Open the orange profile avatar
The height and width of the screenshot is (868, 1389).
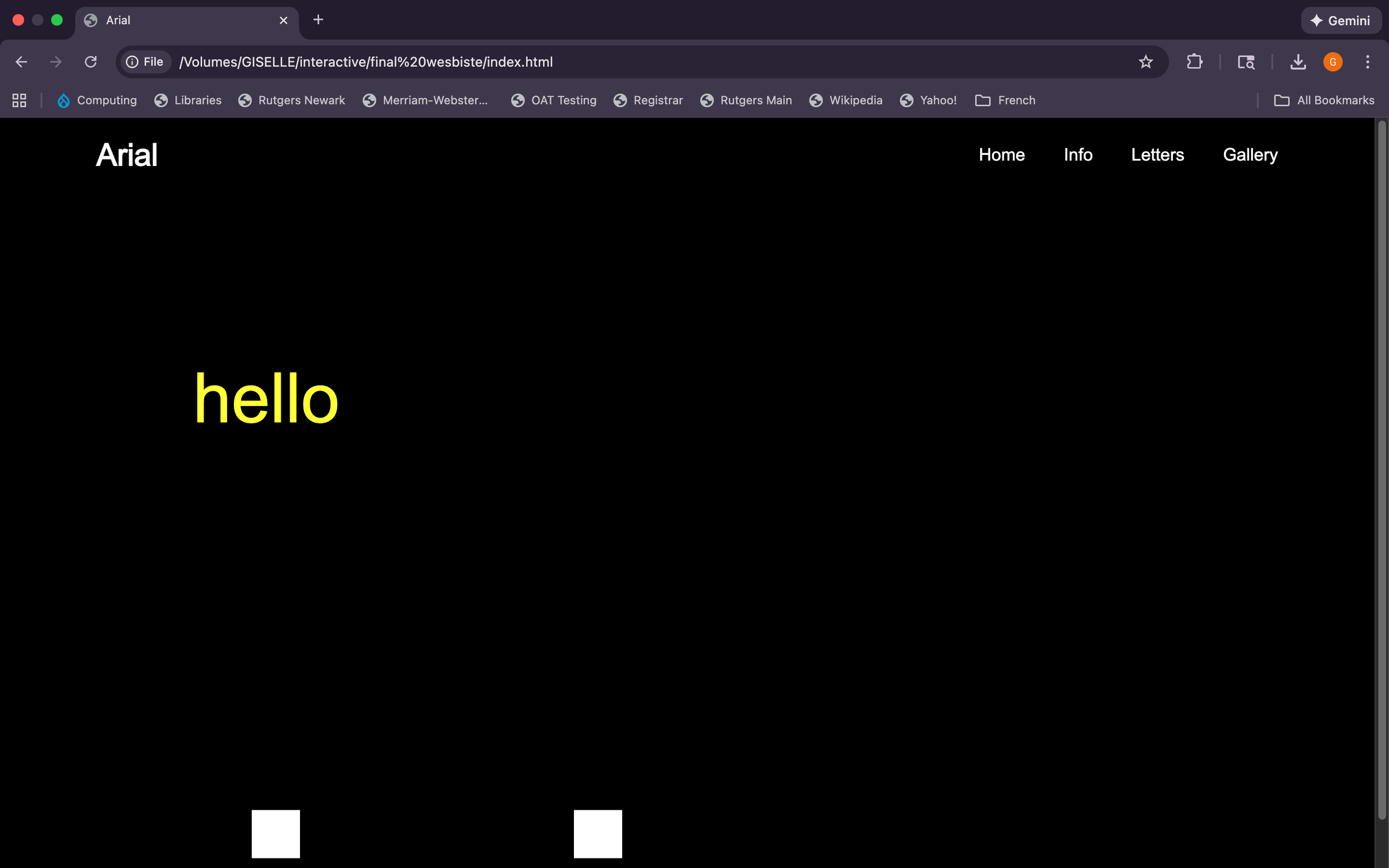(1333, 62)
